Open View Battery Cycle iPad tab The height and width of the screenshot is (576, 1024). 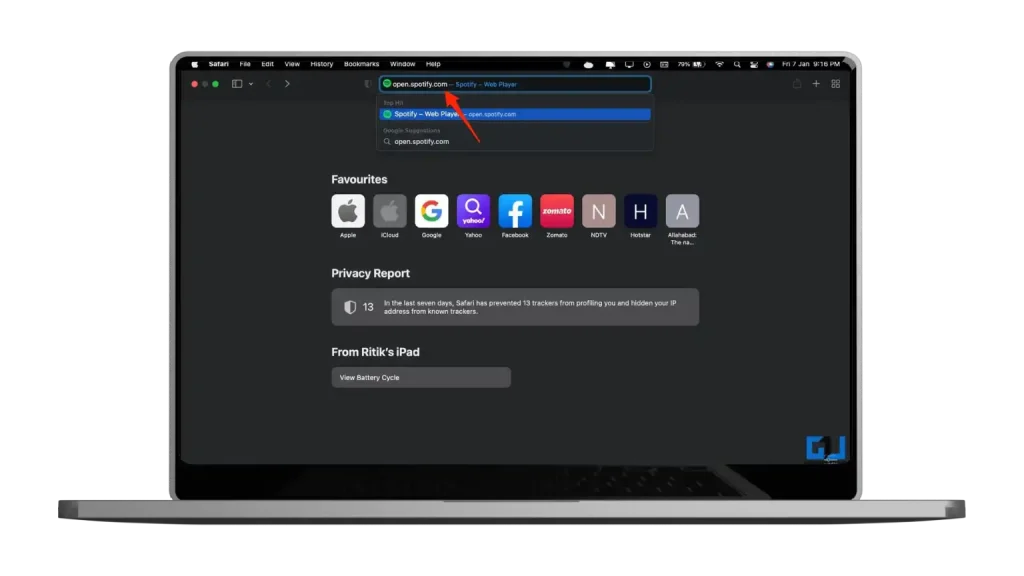click(421, 377)
